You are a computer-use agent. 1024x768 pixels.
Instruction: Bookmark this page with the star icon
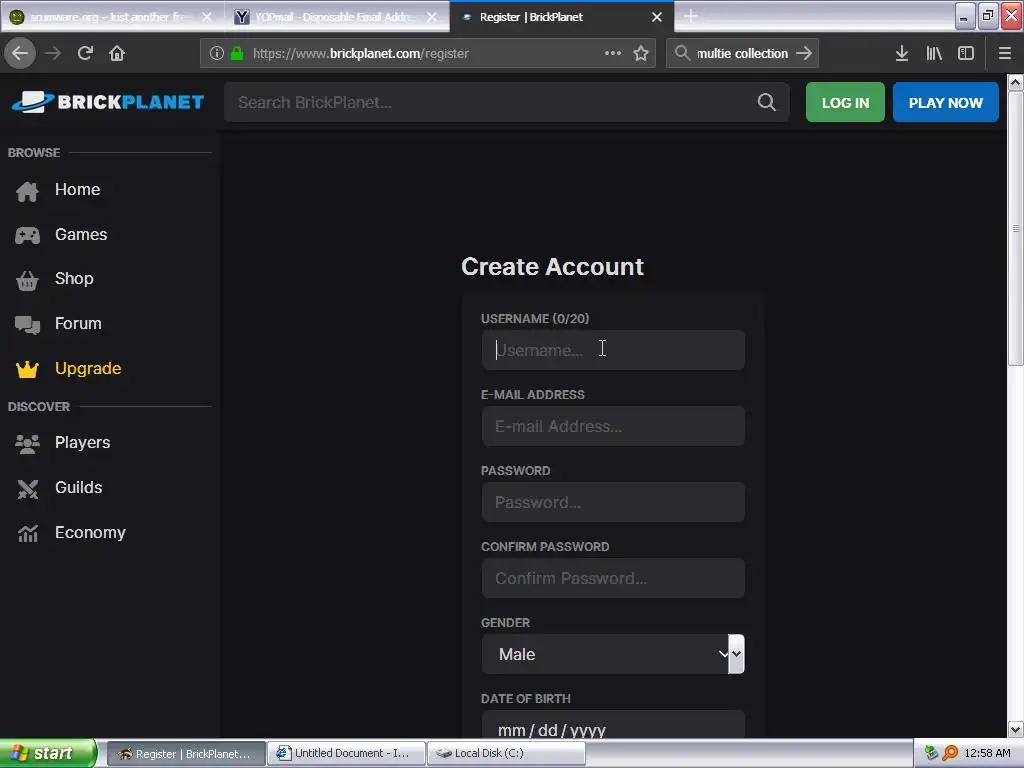click(x=641, y=53)
